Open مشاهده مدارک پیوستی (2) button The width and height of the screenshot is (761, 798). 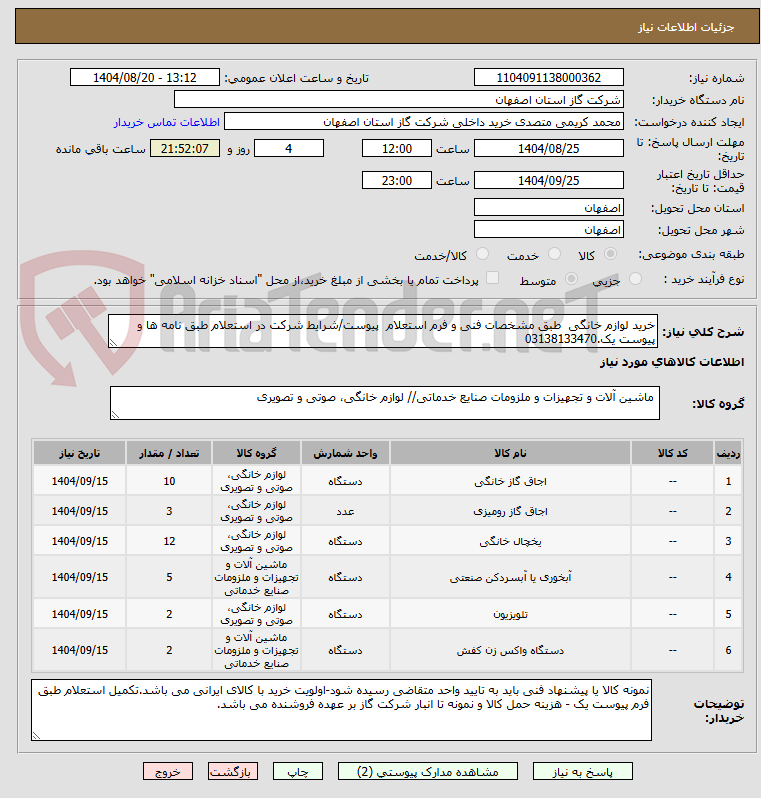tap(428, 772)
